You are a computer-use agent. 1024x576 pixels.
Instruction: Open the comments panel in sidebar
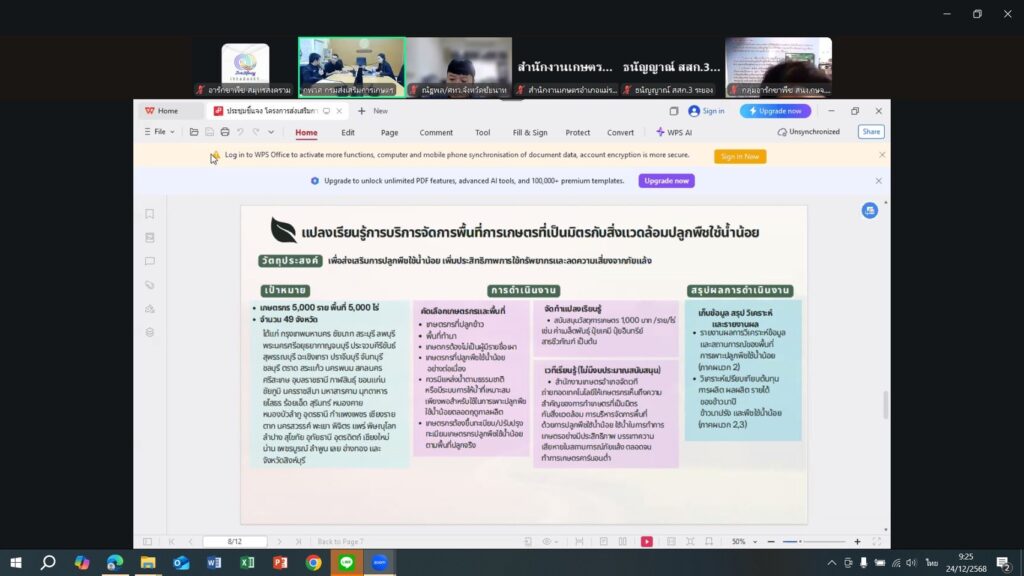coord(150,262)
